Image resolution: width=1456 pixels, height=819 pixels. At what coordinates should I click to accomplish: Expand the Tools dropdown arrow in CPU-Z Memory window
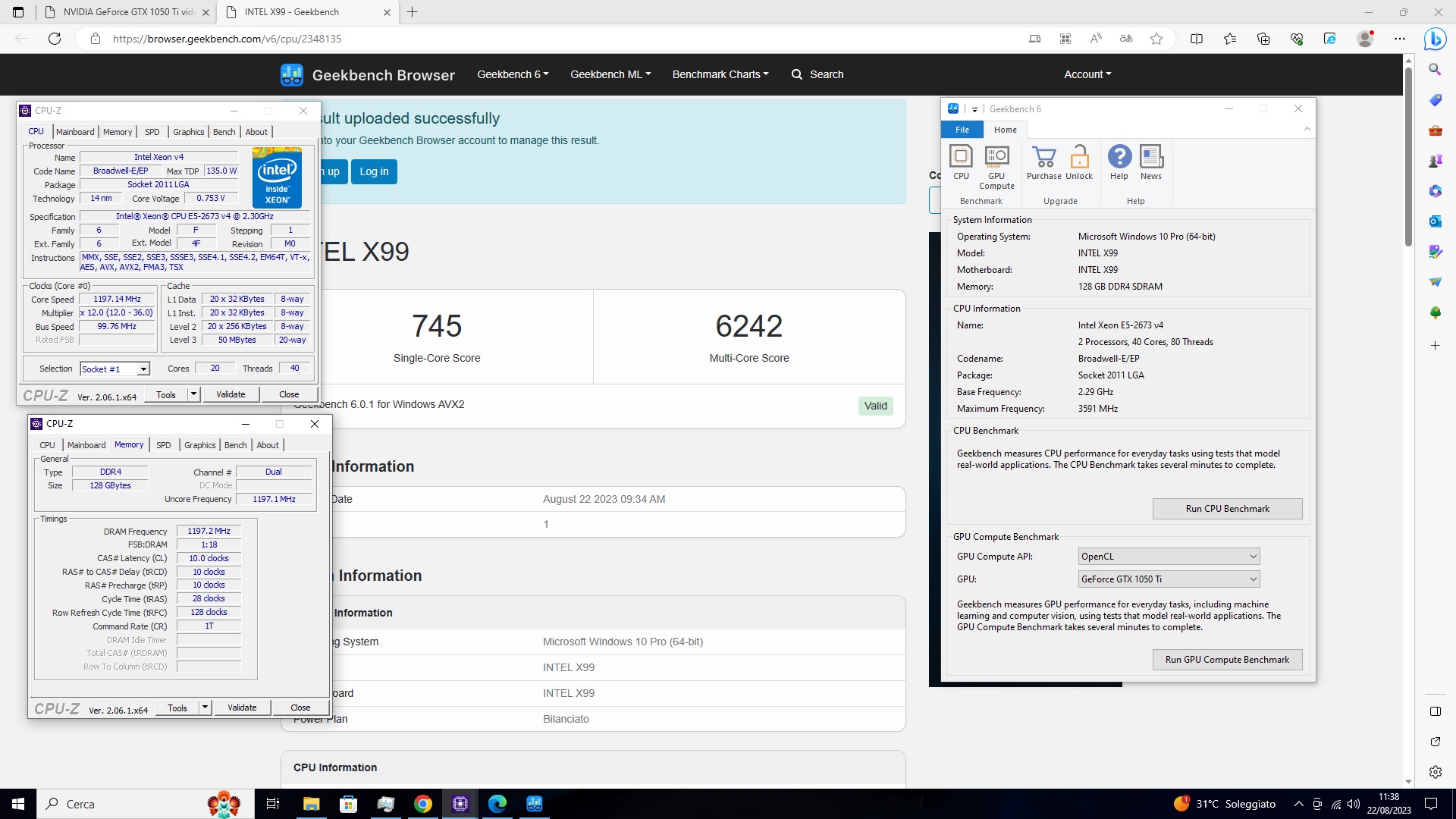coord(205,708)
